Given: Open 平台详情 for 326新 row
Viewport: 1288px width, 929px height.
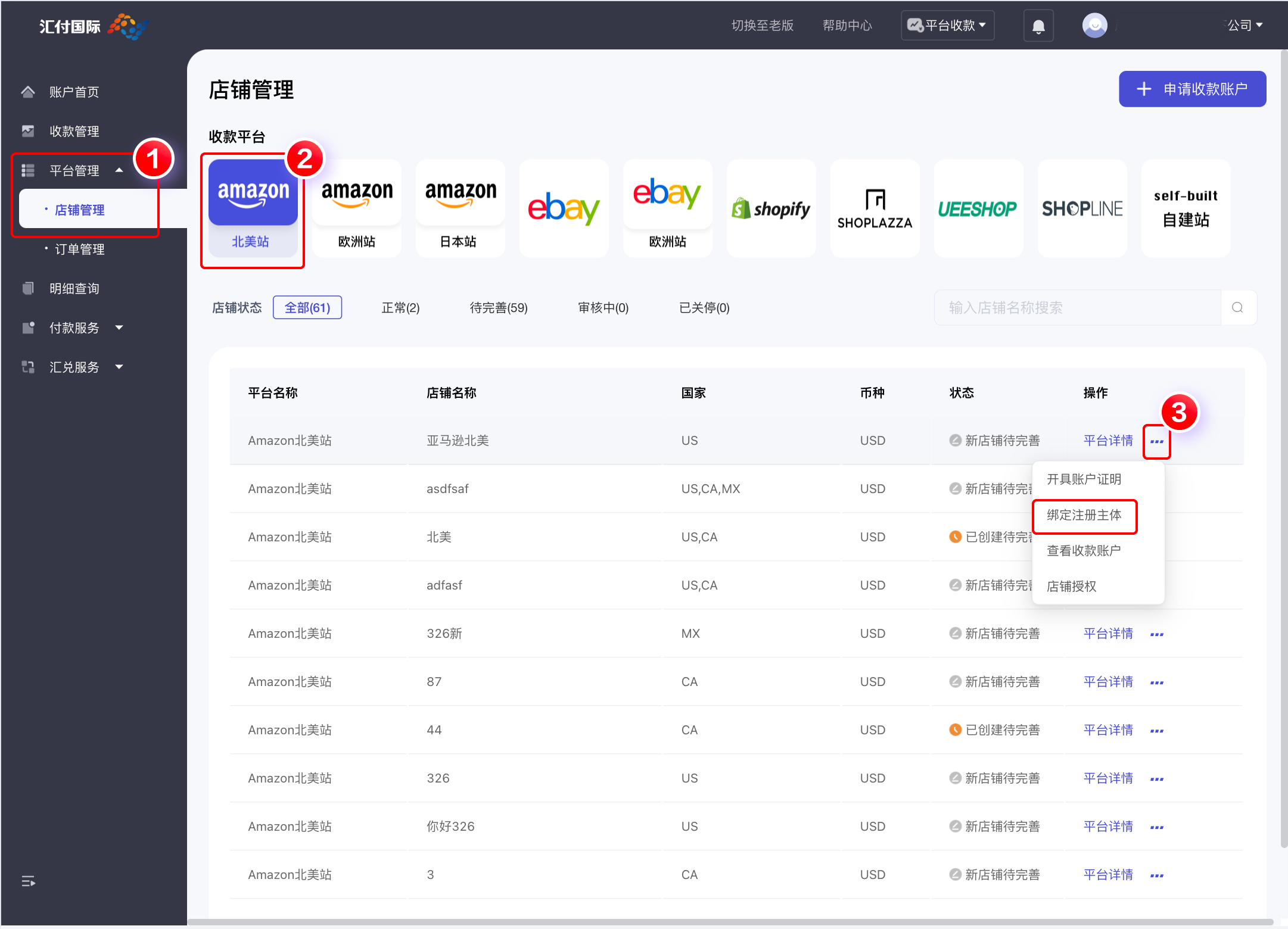Looking at the screenshot, I should pos(1108,634).
